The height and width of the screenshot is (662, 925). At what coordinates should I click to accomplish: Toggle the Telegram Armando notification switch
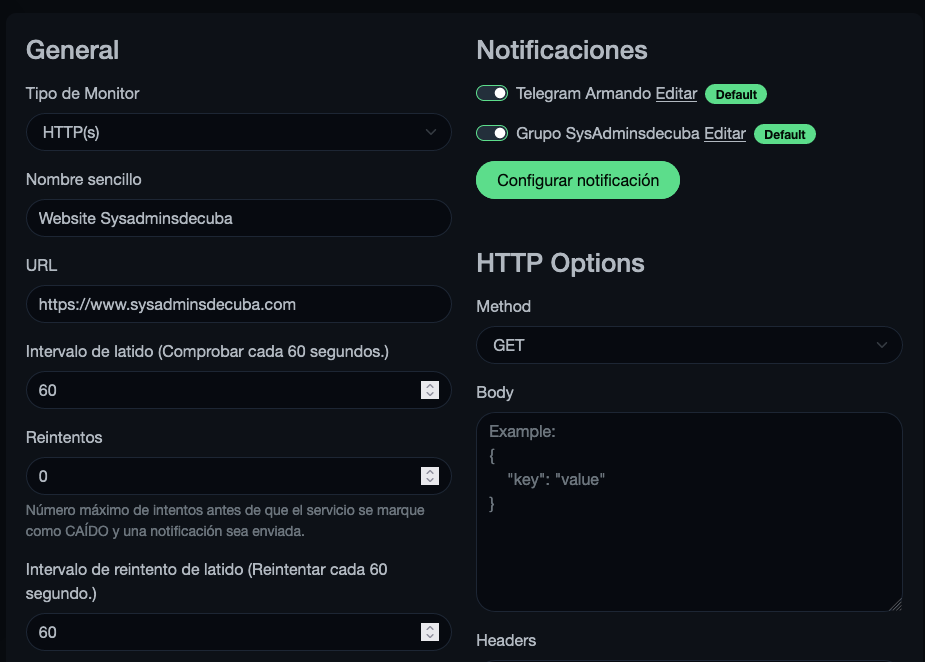pos(492,93)
